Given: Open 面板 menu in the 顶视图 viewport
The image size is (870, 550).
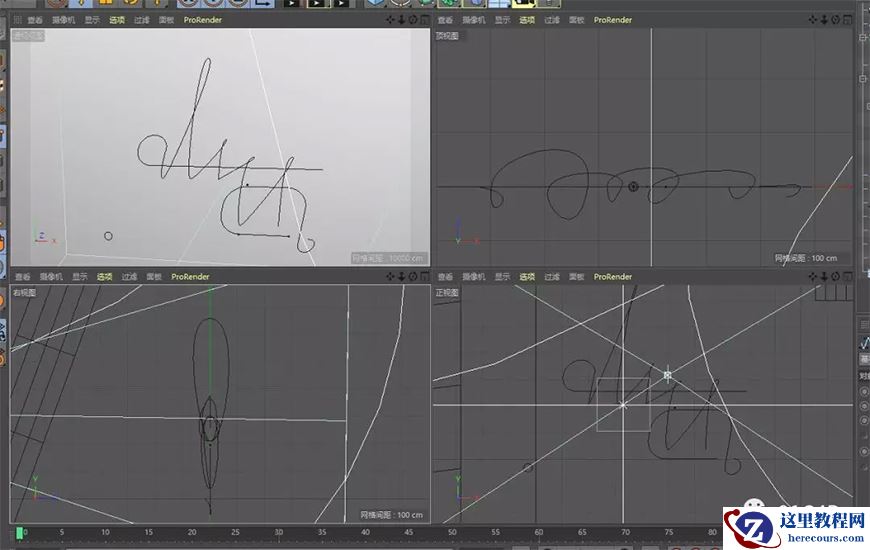Looking at the screenshot, I should pyautogui.click(x=576, y=20).
